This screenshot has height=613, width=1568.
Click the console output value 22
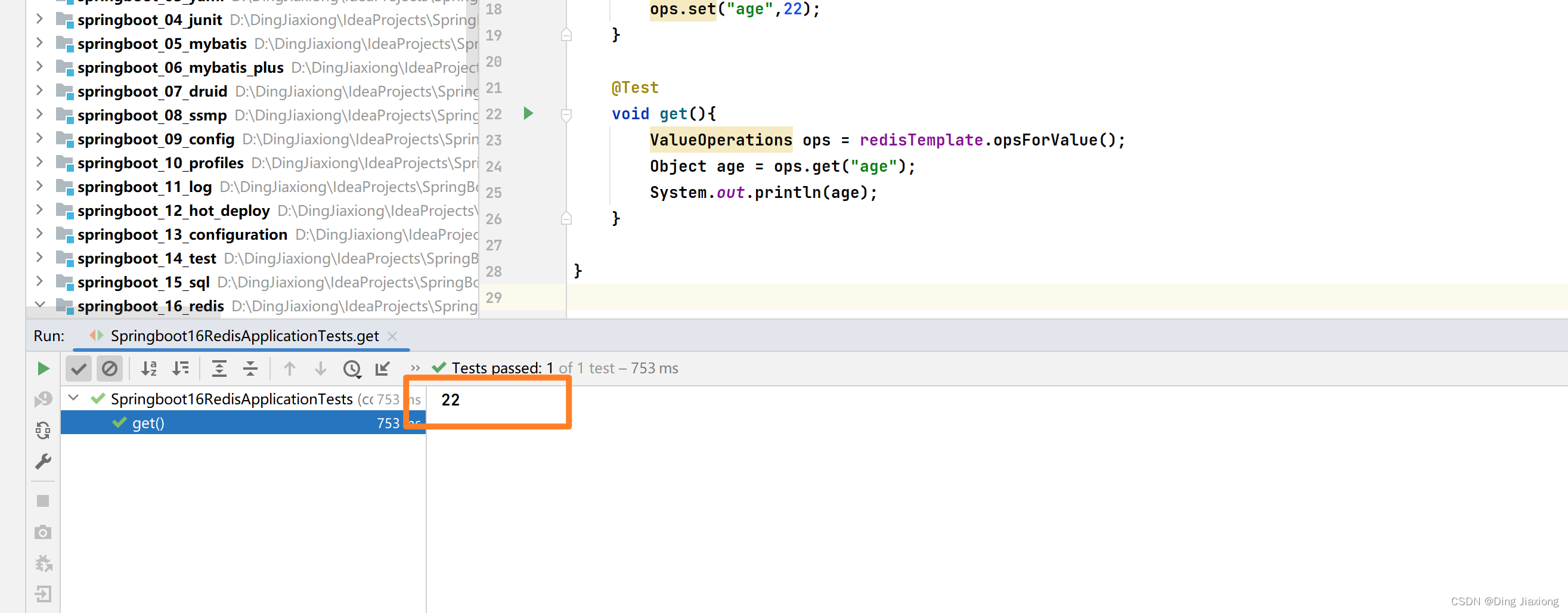pos(451,400)
